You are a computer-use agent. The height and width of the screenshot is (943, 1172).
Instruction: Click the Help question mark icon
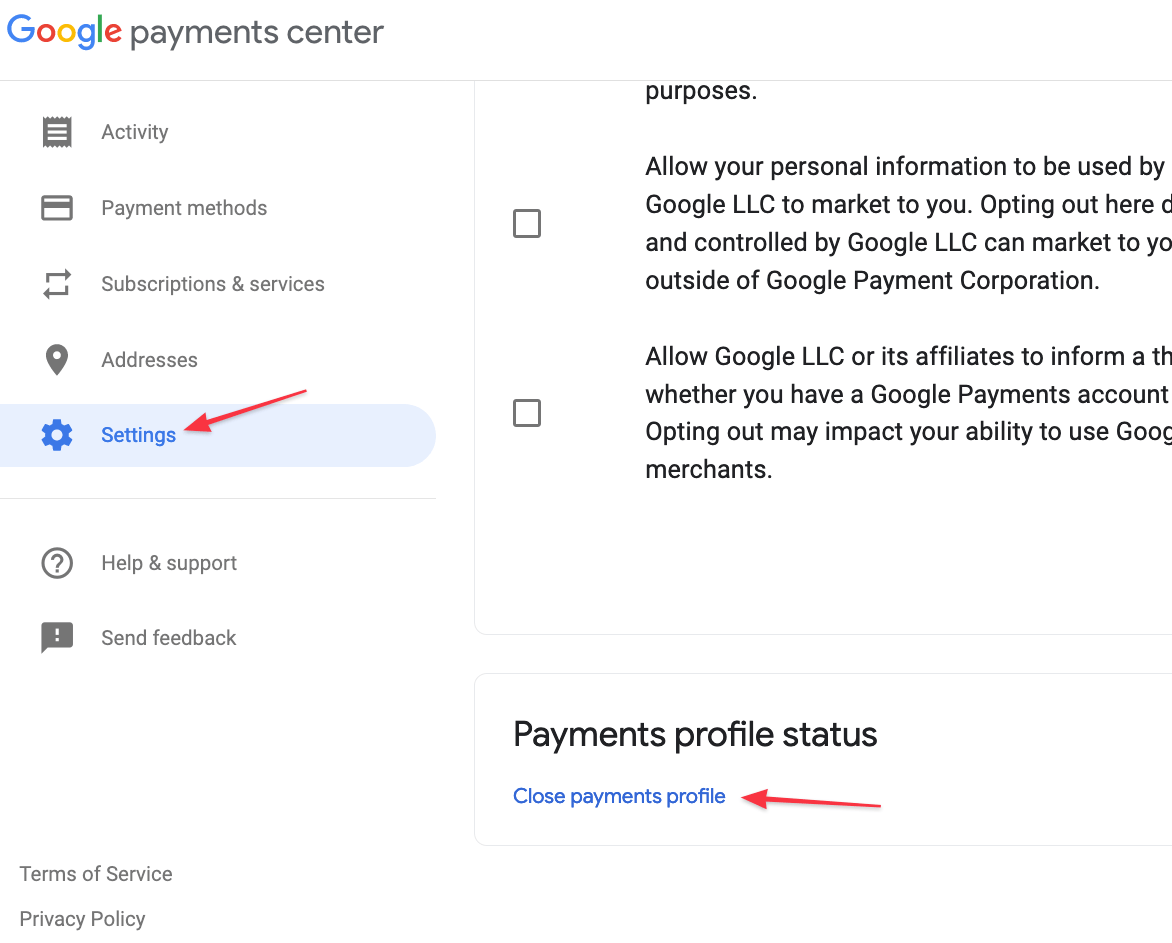point(57,563)
